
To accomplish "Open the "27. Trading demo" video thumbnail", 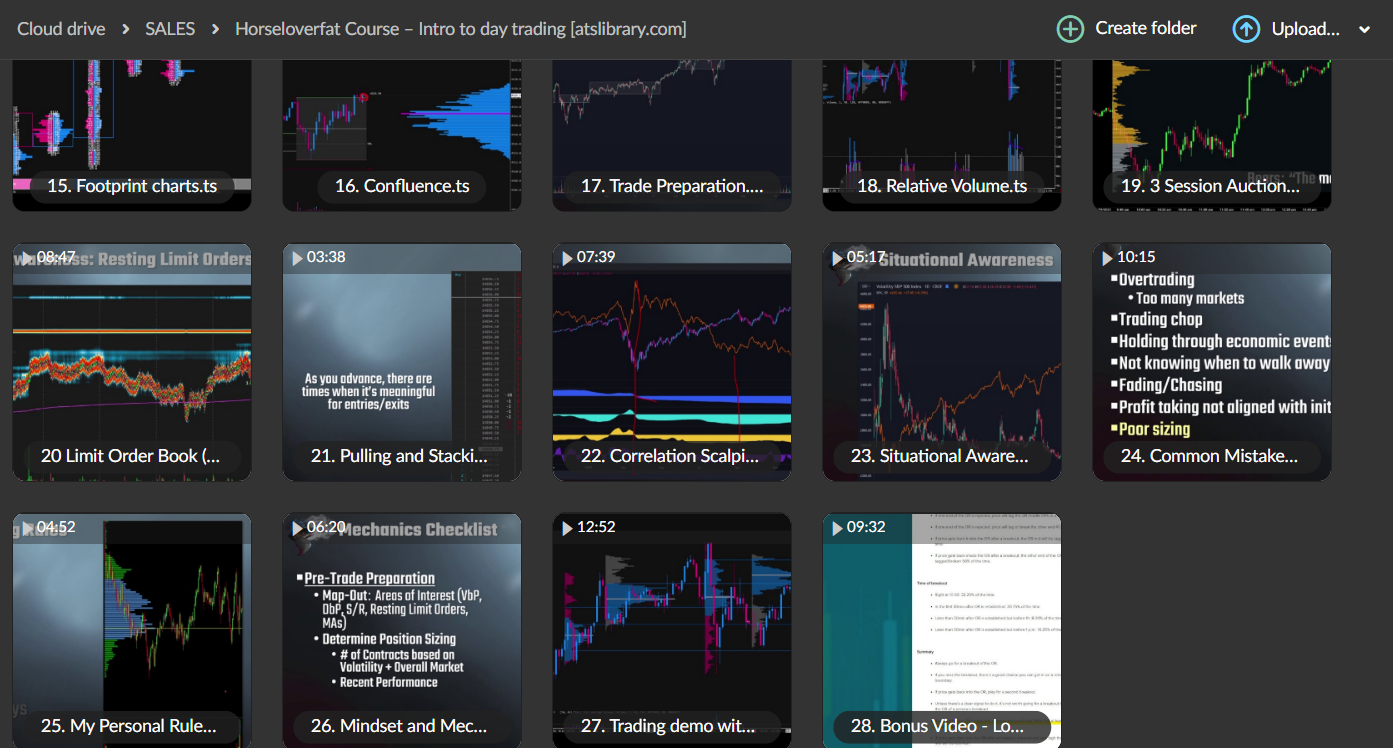I will click(x=671, y=620).
